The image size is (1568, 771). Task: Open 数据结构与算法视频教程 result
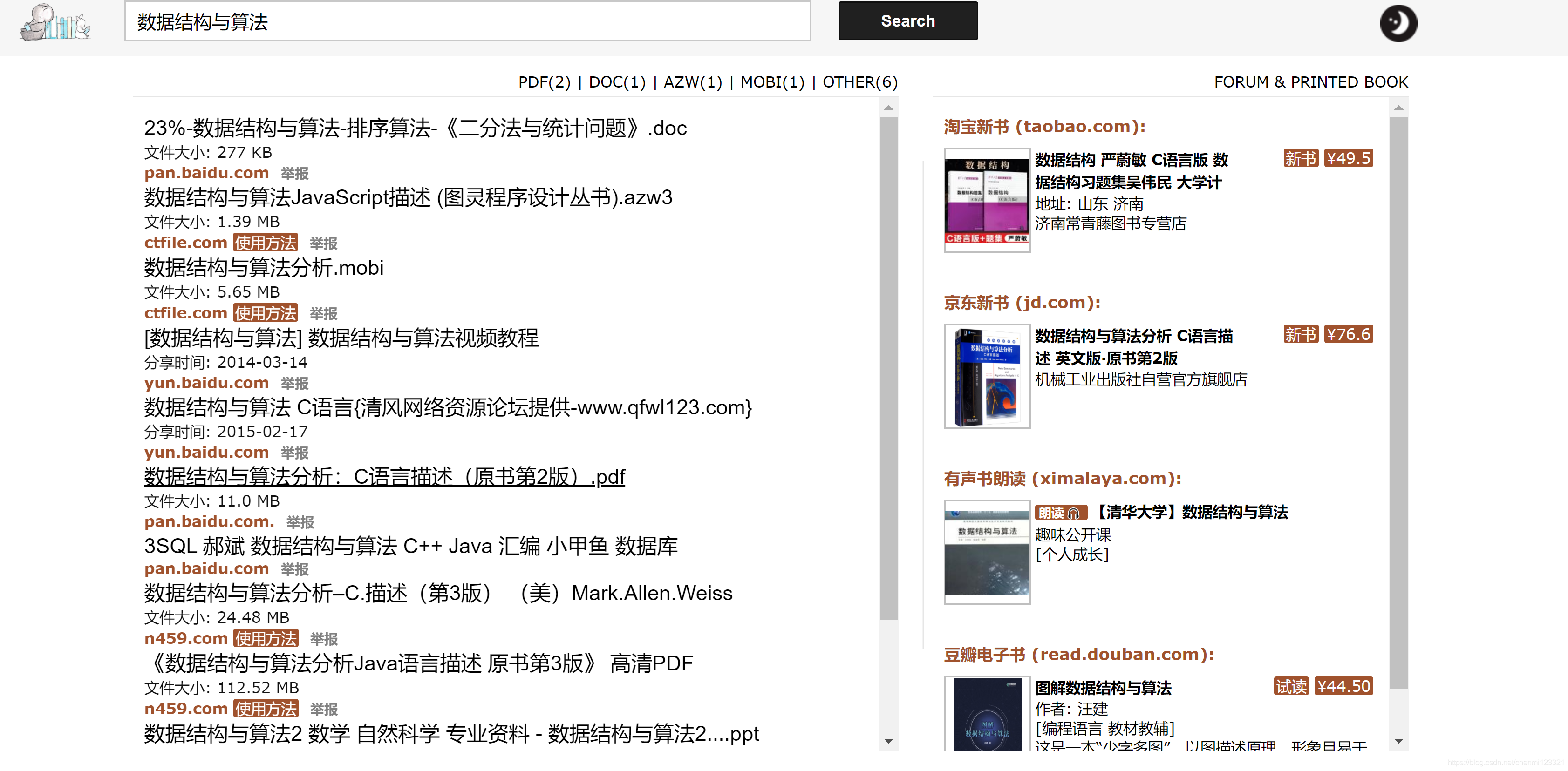[341, 338]
